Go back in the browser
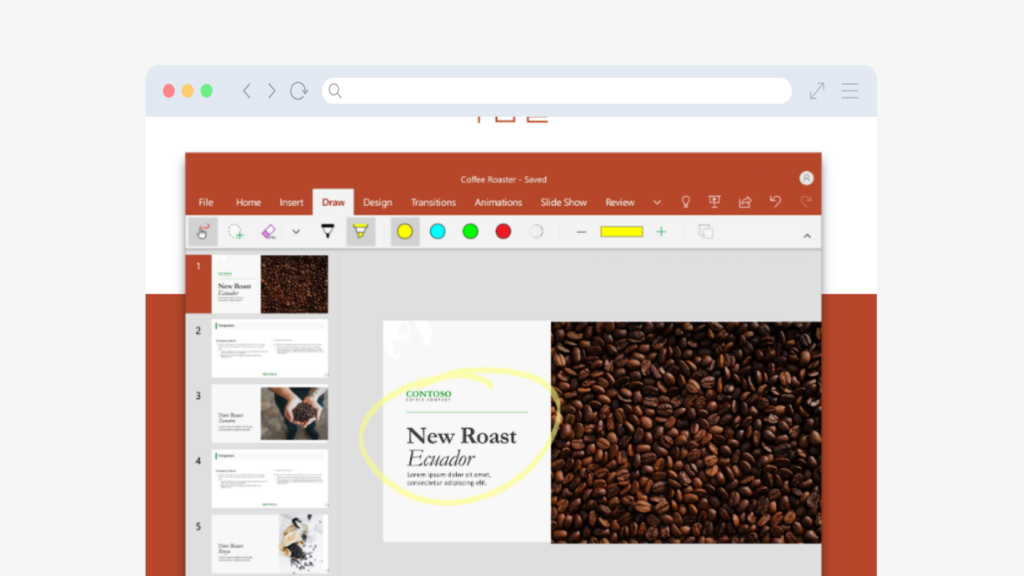The width and height of the screenshot is (1024, 576). point(247,91)
